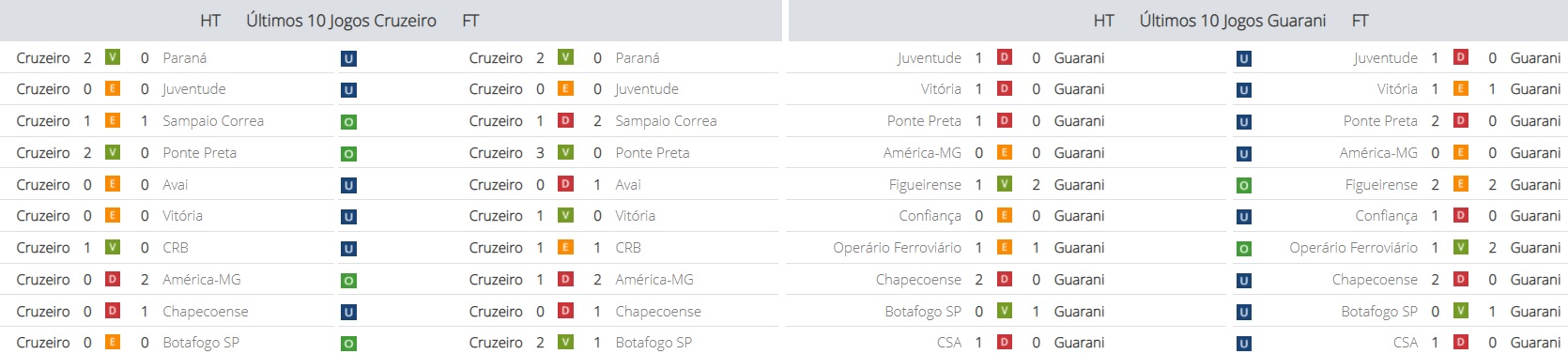Click the green V badge in the Botafogo SP-Guarani full-time result
This screenshot has width=1568, height=354.
tap(1461, 311)
